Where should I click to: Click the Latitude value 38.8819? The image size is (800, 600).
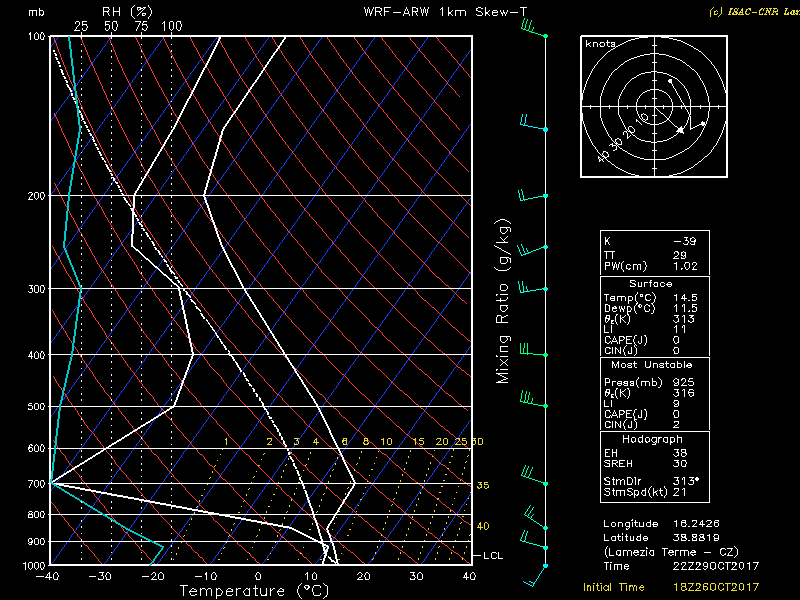click(696, 538)
